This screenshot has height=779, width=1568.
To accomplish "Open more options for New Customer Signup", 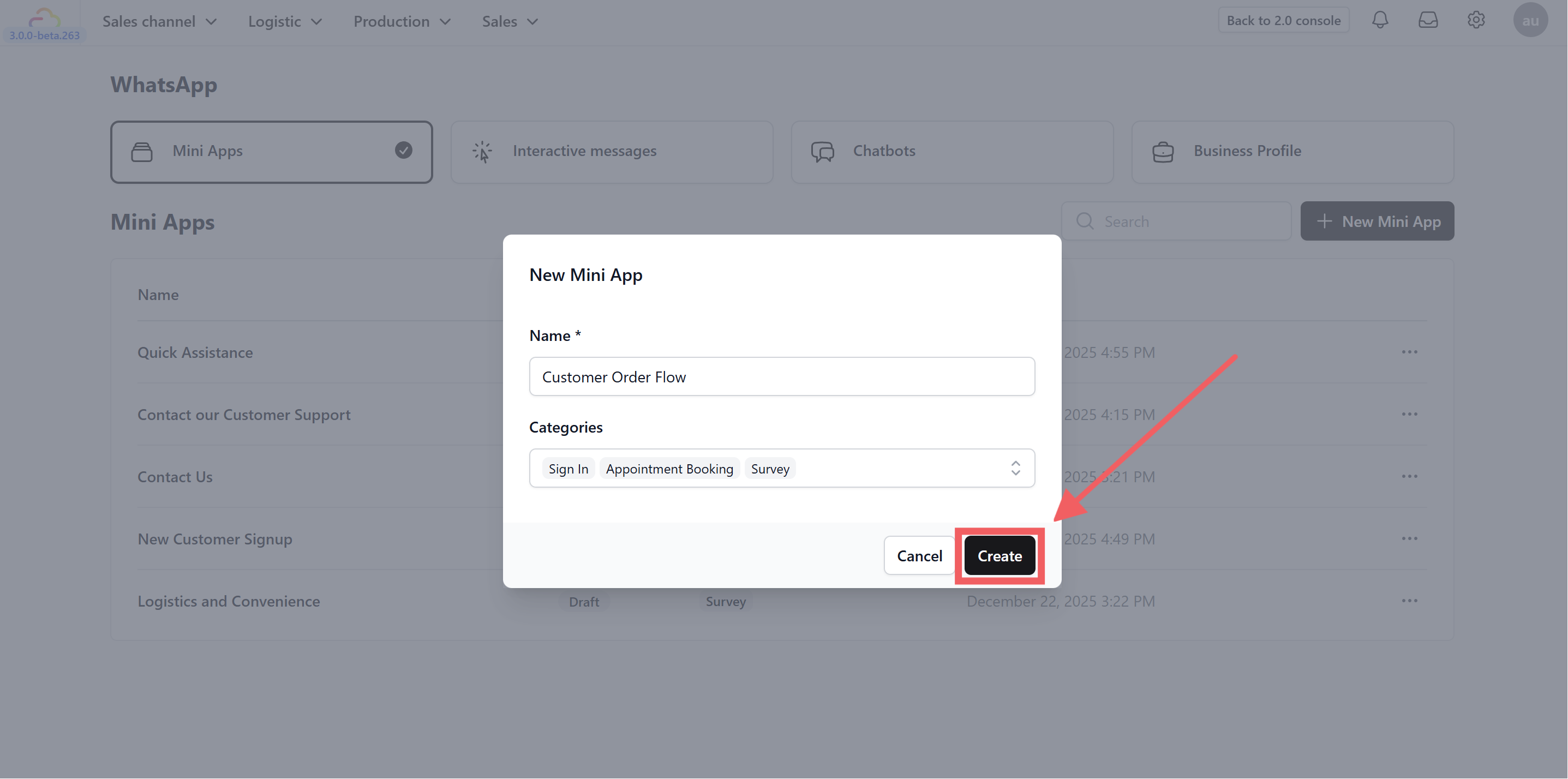I will click(1409, 538).
